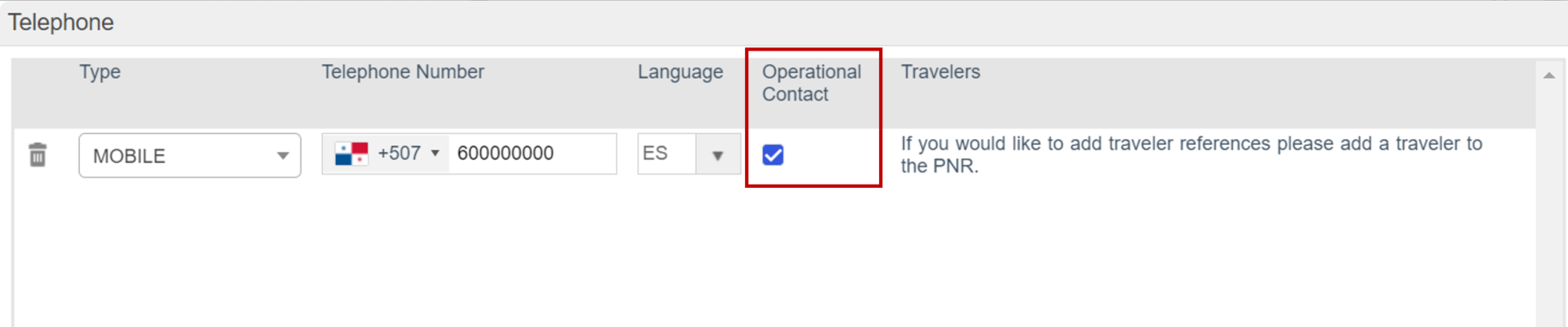The image size is (1568, 327).
Task: Delete the phone row with the trash icon
Action: [37, 155]
